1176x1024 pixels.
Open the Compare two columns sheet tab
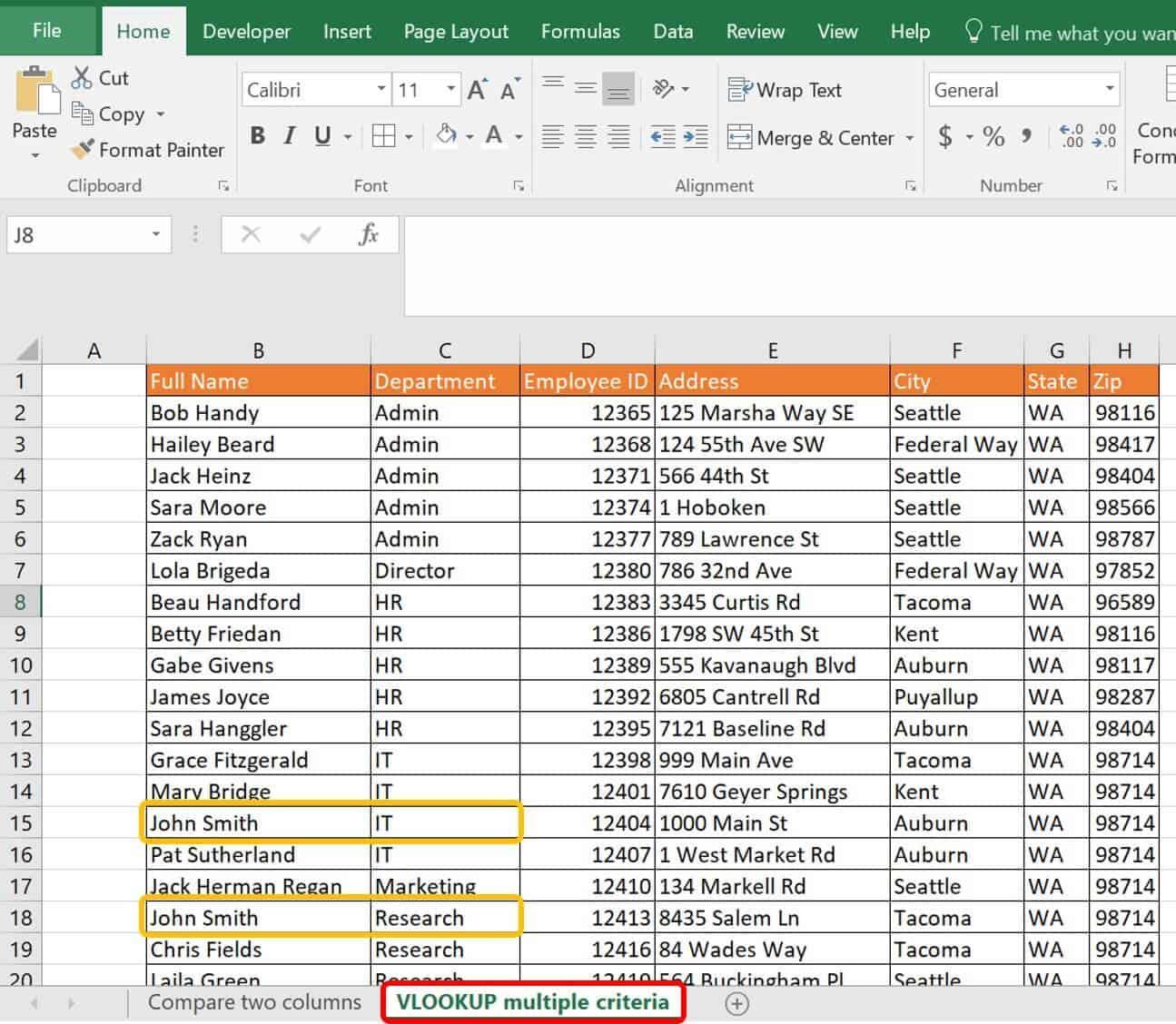click(x=254, y=1003)
